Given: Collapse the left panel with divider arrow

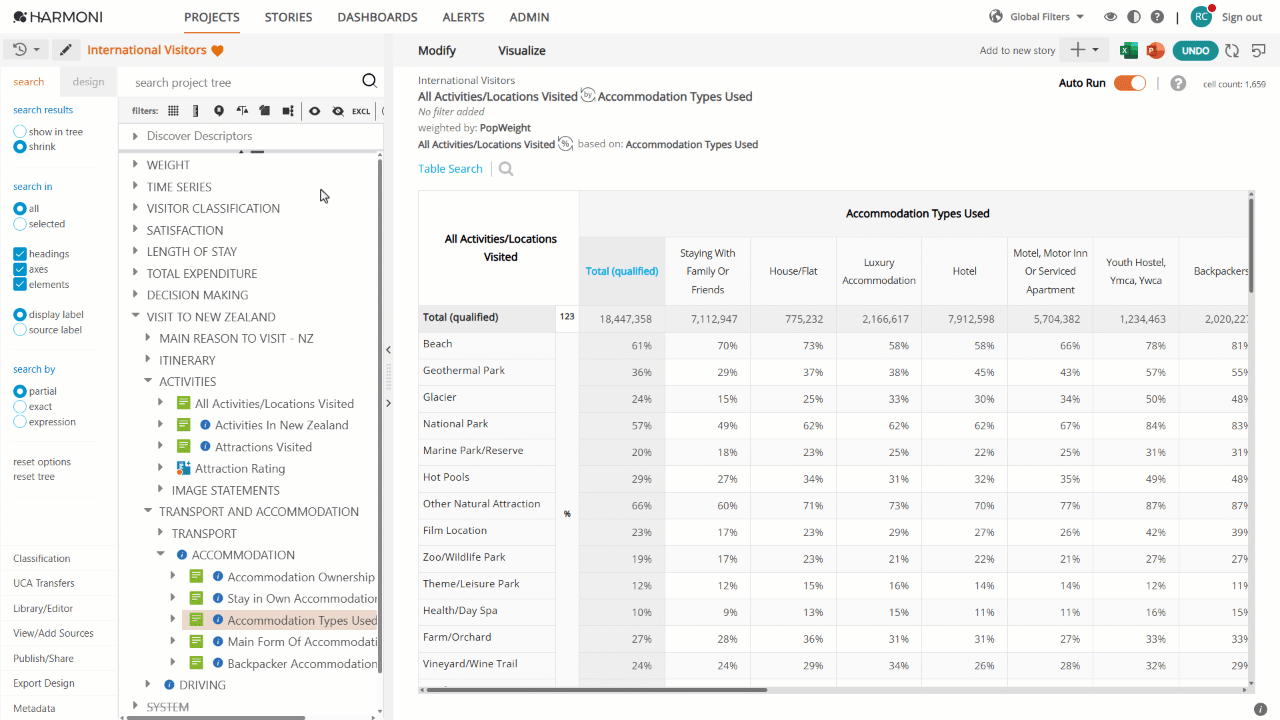Looking at the screenshot, I should pyautogui.click(x=388, y=350).
